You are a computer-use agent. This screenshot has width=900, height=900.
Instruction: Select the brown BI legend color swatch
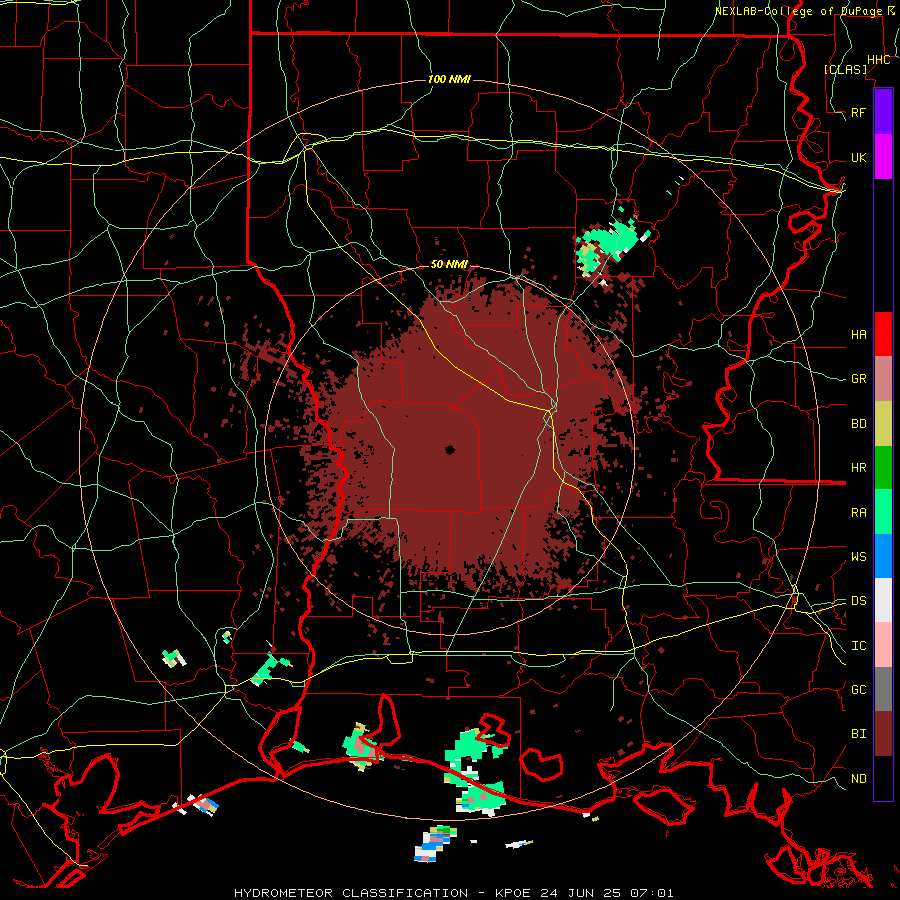pyautogui.click(x=883, y=734)
